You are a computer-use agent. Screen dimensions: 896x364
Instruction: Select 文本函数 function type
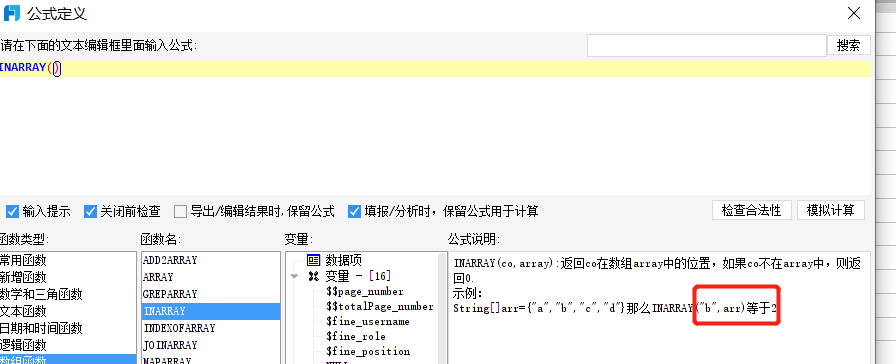point(68,311)
